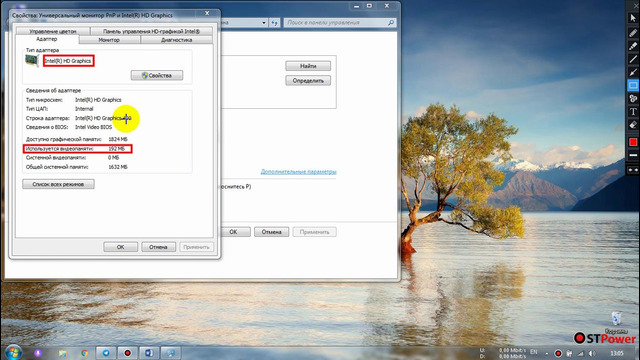Click the U: upload speed meter on taskbar
Screen dimensions: 640x360
pyautogui.click(x=502, y=350)
